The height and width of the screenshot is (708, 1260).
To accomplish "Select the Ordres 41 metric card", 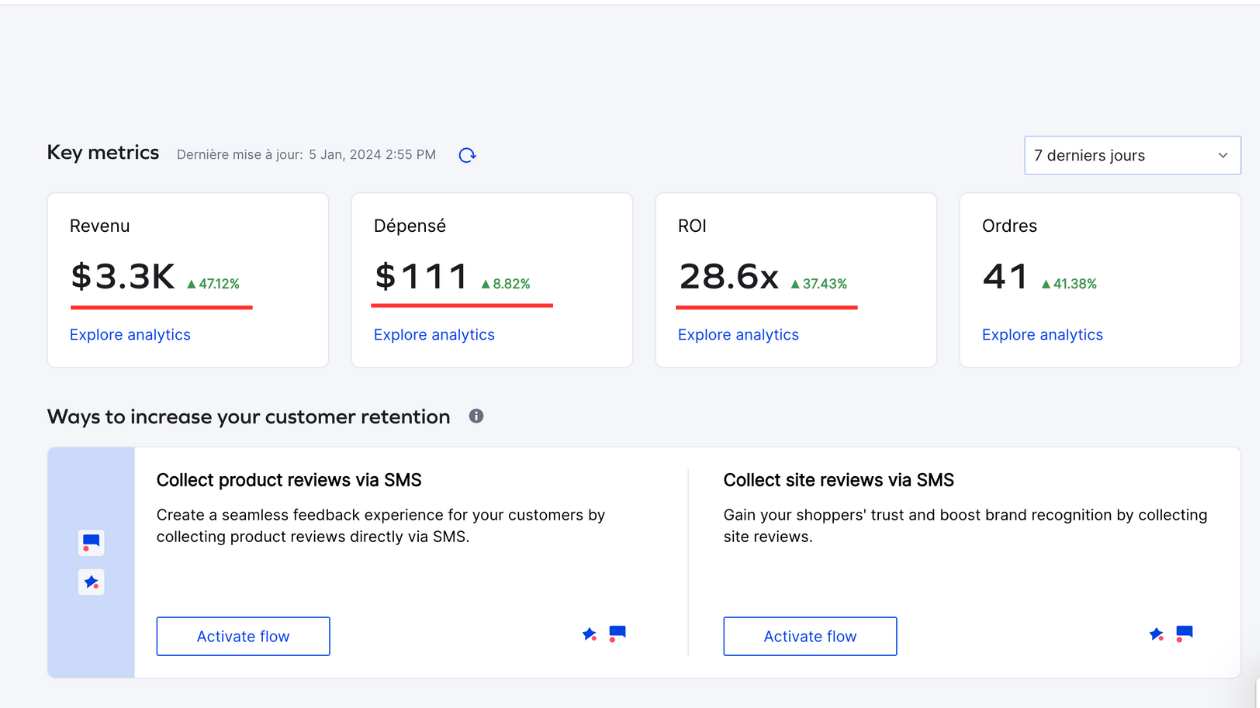I will (1100, 280).
